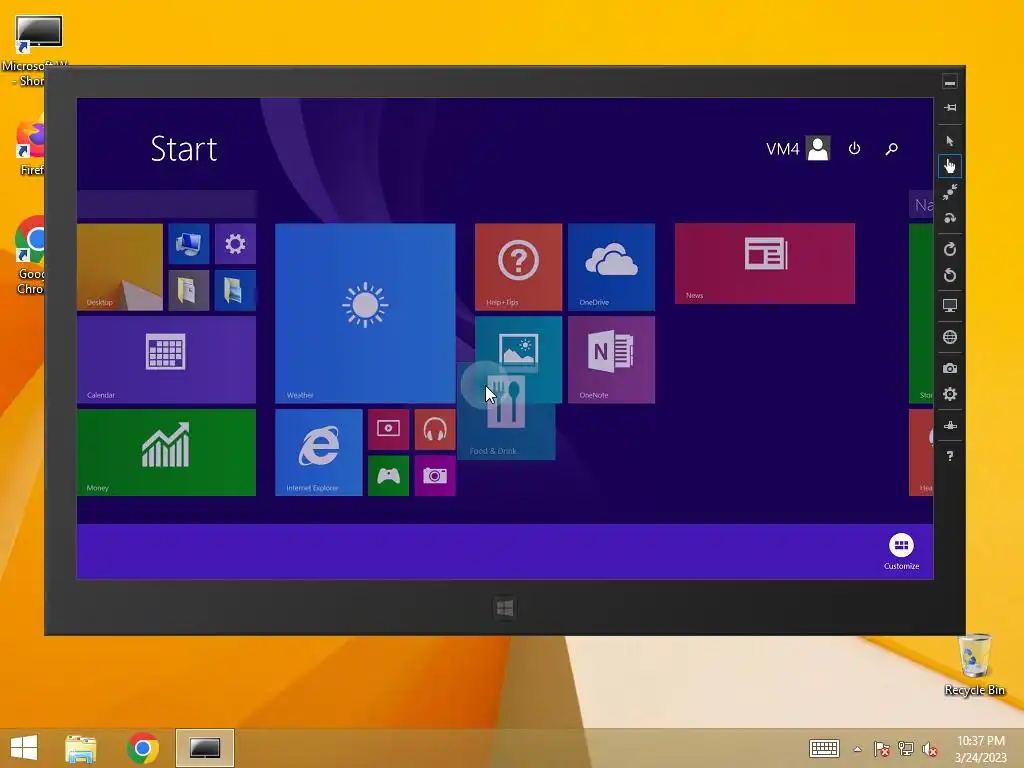Open the Games controller tile
This screenshot has width=1024, height=768.
pos(389,475)
